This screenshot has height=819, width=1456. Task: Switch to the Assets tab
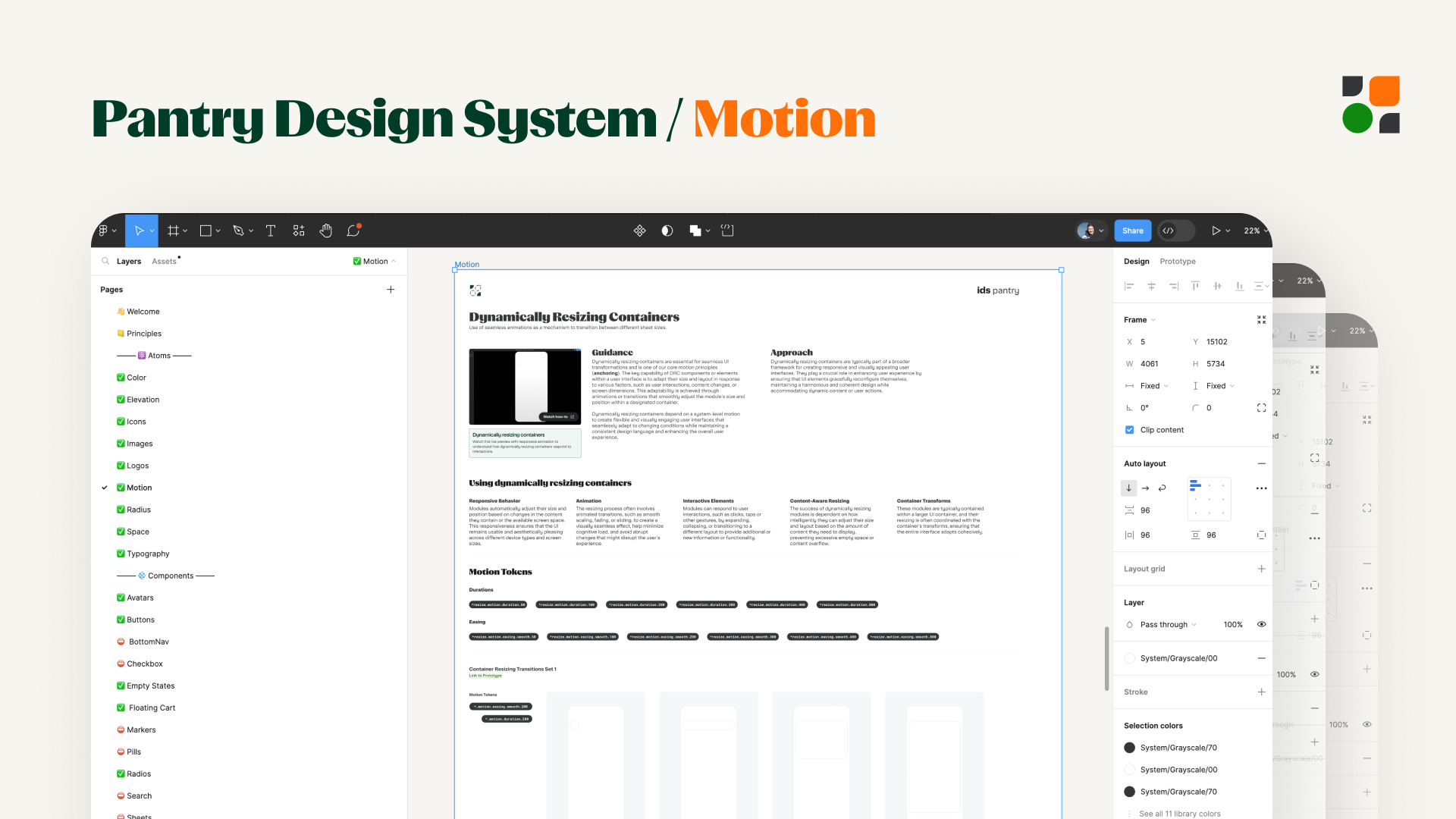pos(164,261)
